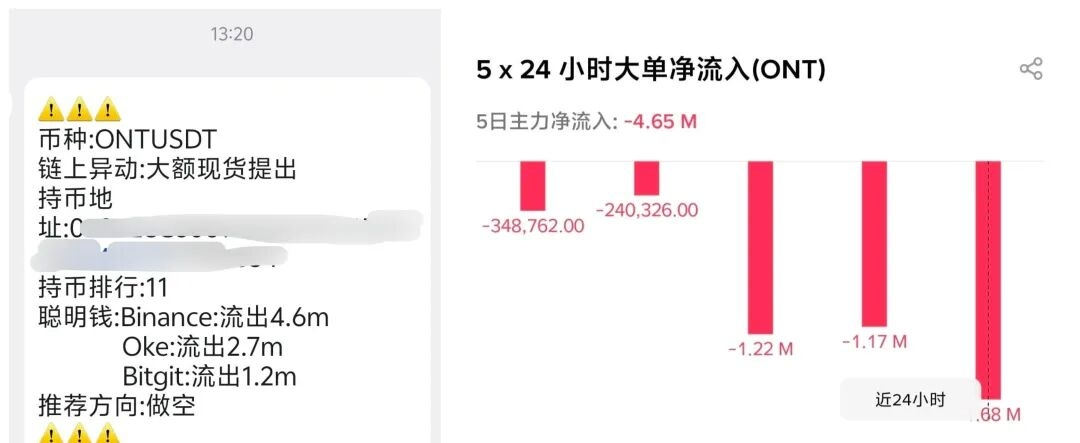The image size is (1080, 443).
Task: Select the -1.22 M bar
Action: coord(760,247)
